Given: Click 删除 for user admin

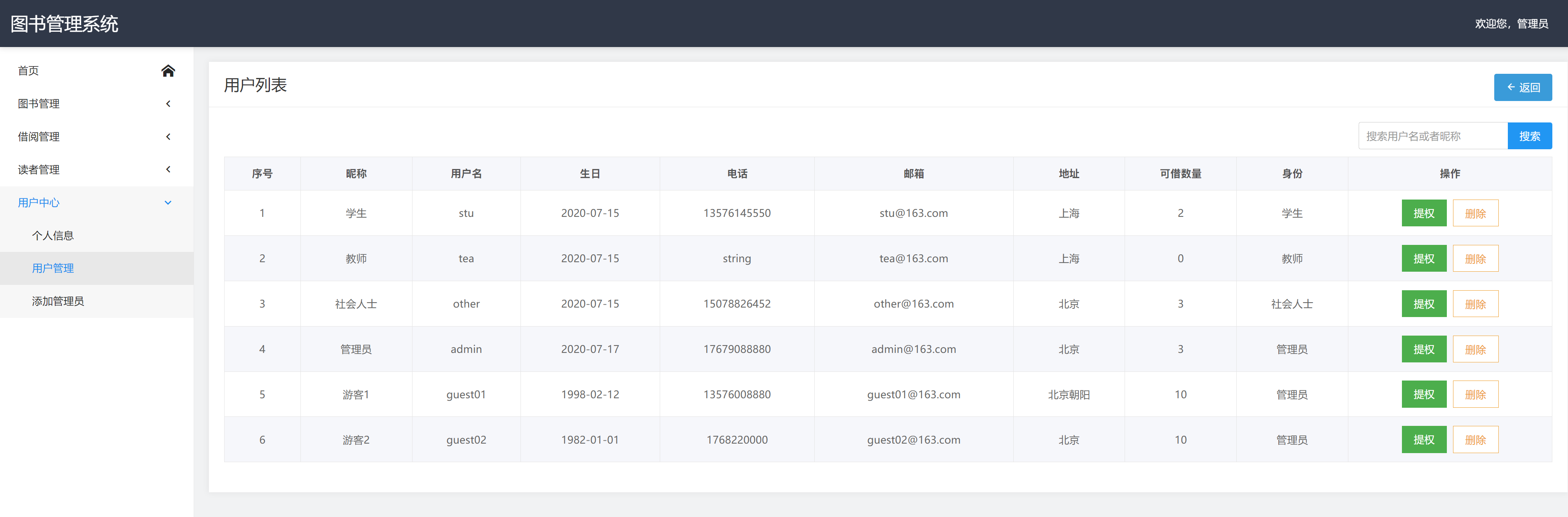Looking at the screenshot, I should pos(1475,350).
